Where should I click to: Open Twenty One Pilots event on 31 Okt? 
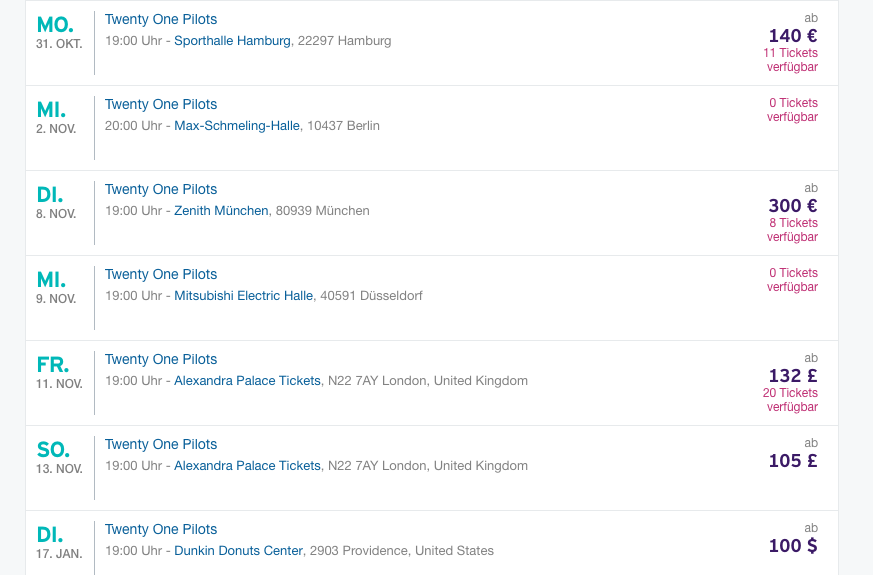(x=161, y=19)
